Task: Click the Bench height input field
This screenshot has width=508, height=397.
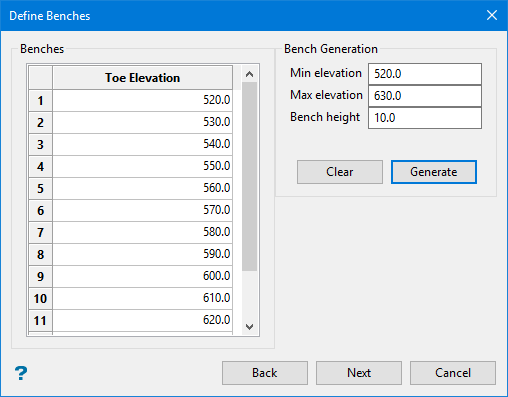Action: tap(425, 118)
